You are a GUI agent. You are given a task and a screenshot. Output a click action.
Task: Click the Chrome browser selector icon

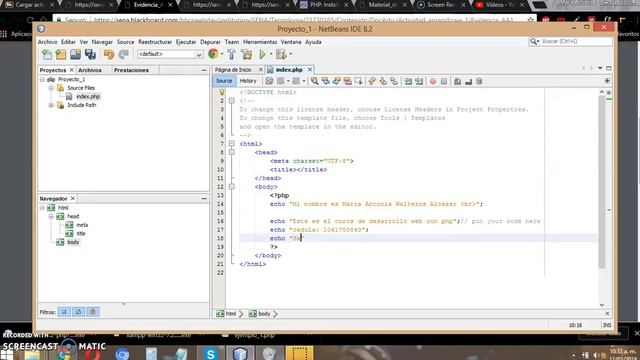(x=213, y=54)
